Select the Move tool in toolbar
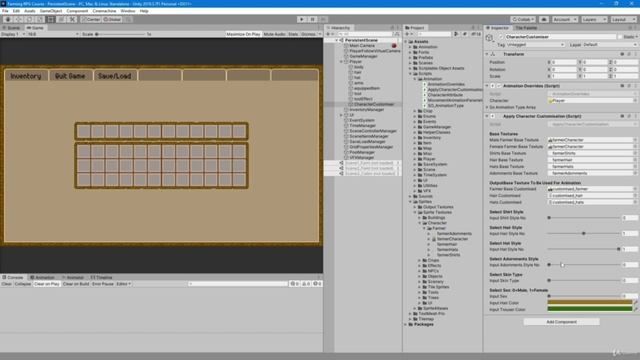 point(19,20)
